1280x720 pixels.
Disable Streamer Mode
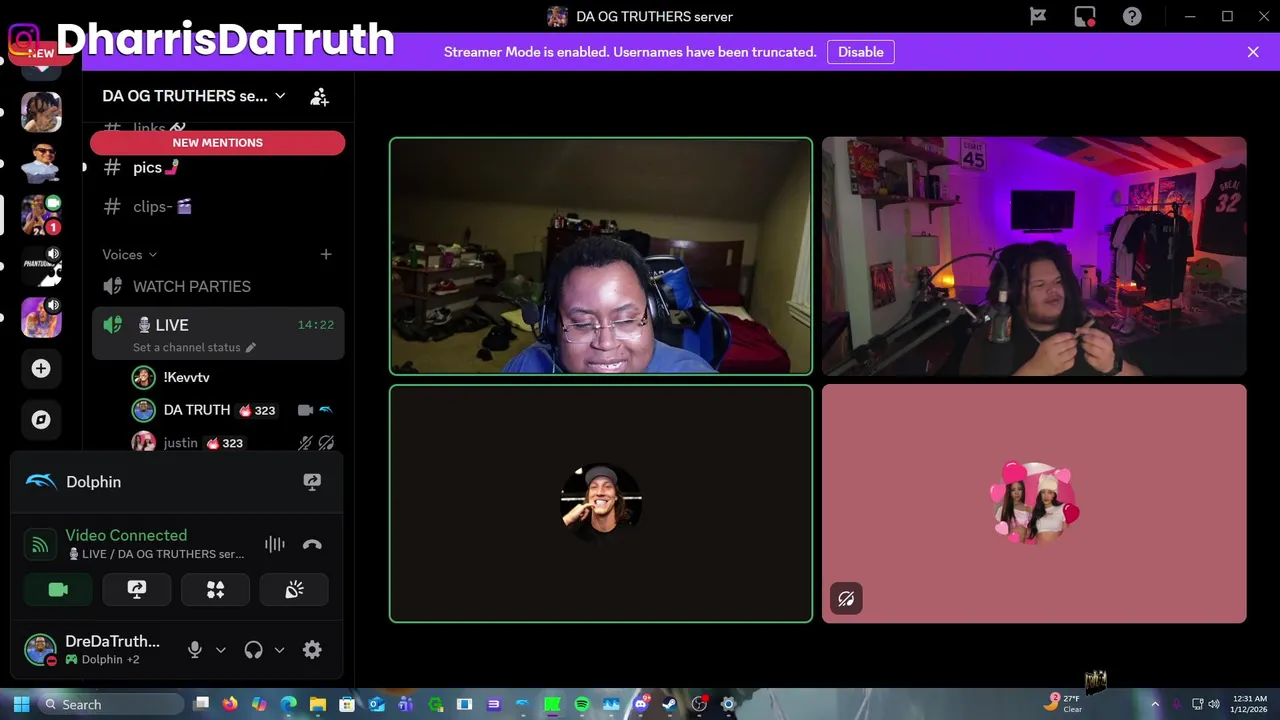[x=861, y=52]
